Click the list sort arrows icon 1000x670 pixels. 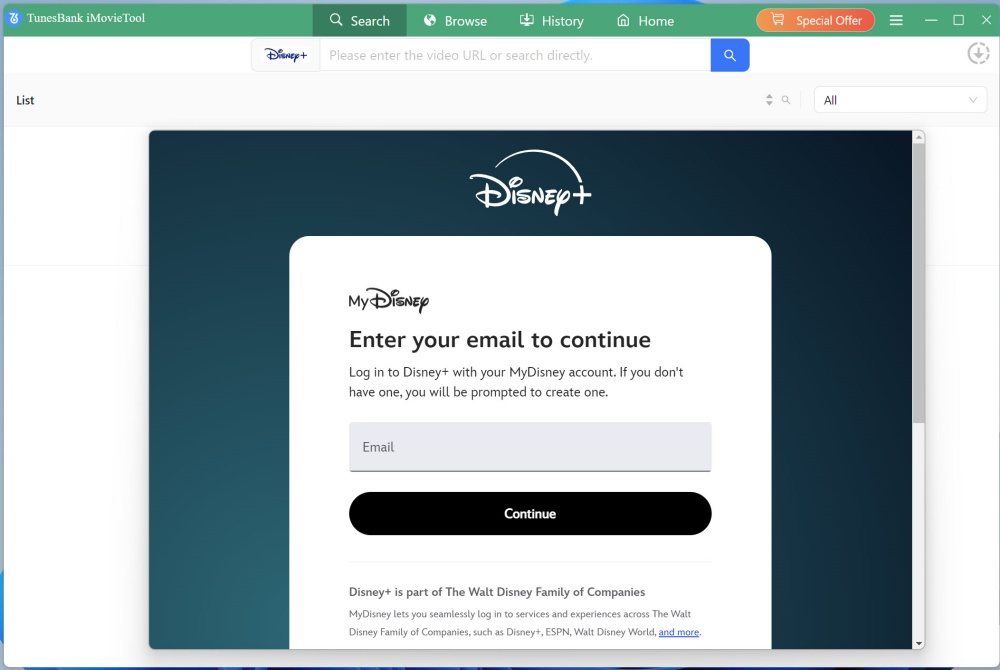[769, 100]
